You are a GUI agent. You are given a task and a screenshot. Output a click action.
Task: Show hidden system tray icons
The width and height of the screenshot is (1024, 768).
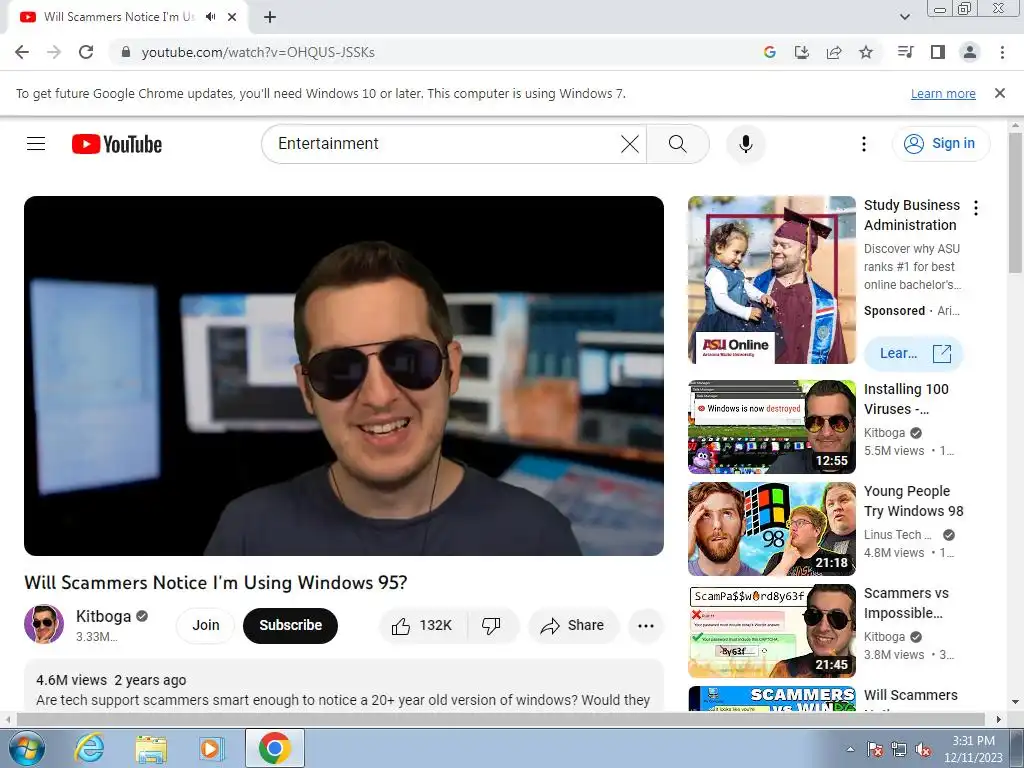(x=850, y=750)
